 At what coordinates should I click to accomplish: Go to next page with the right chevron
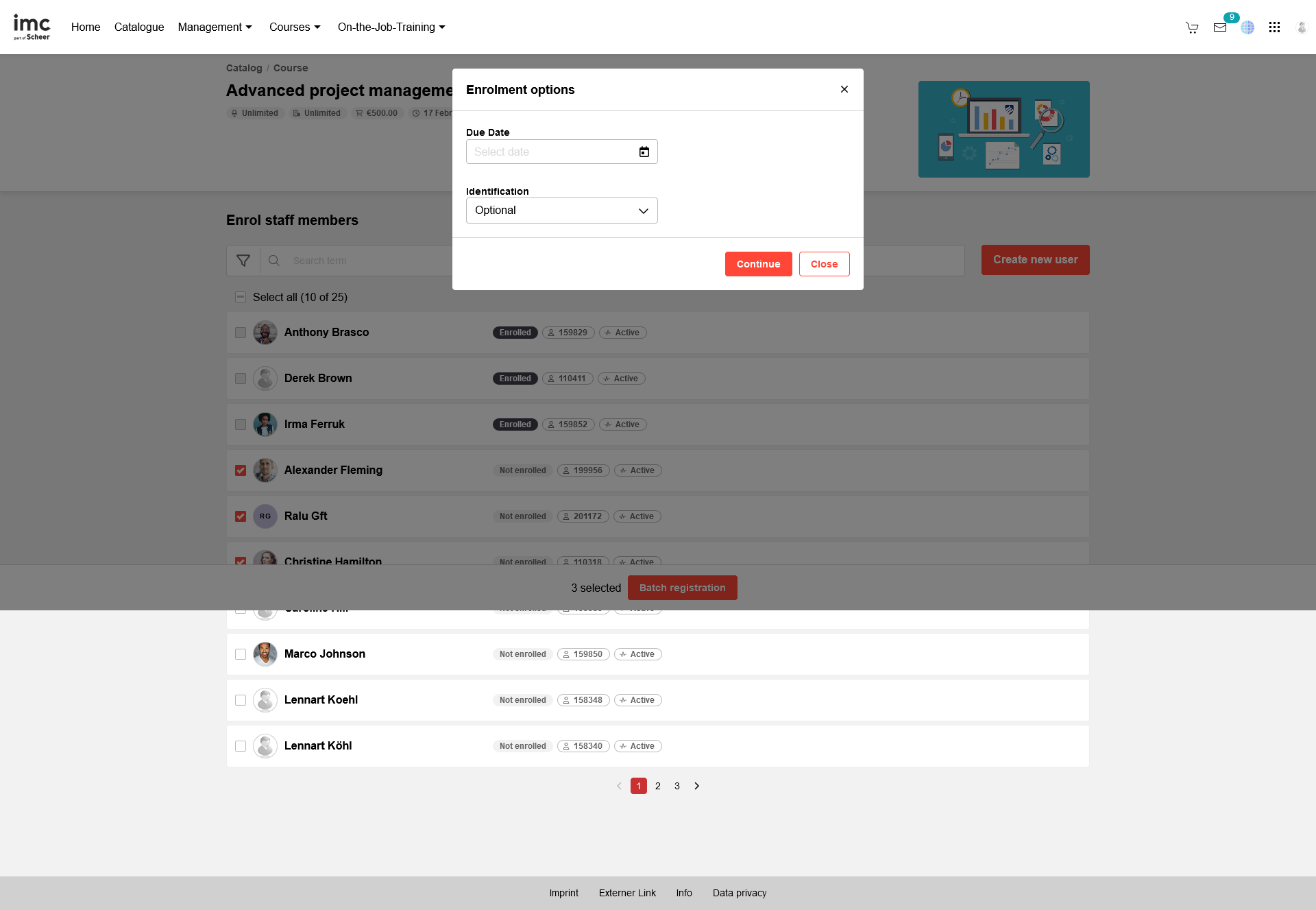pyautogui.click(x=696, y=786)
